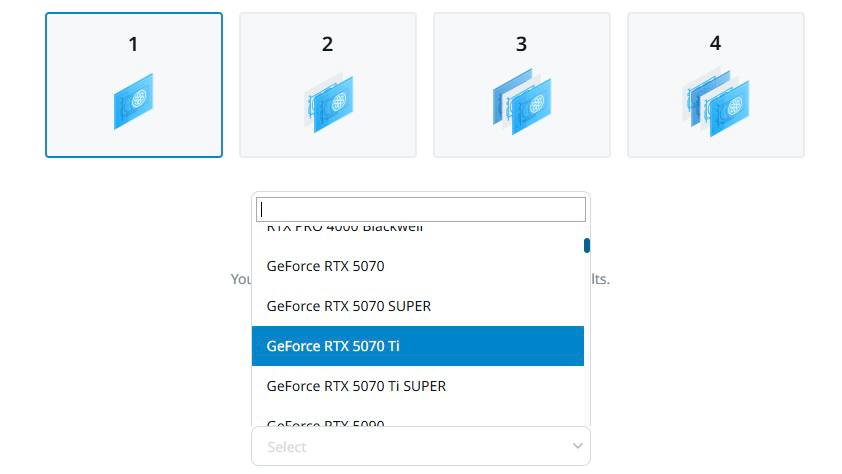The width and height of the screenshot is (842, 474).
Task: Click the quad GPU cards icon
Action: [716, 103]
